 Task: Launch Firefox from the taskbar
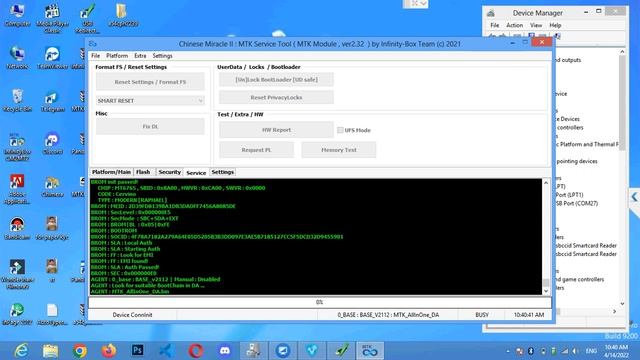pos(109,351)
